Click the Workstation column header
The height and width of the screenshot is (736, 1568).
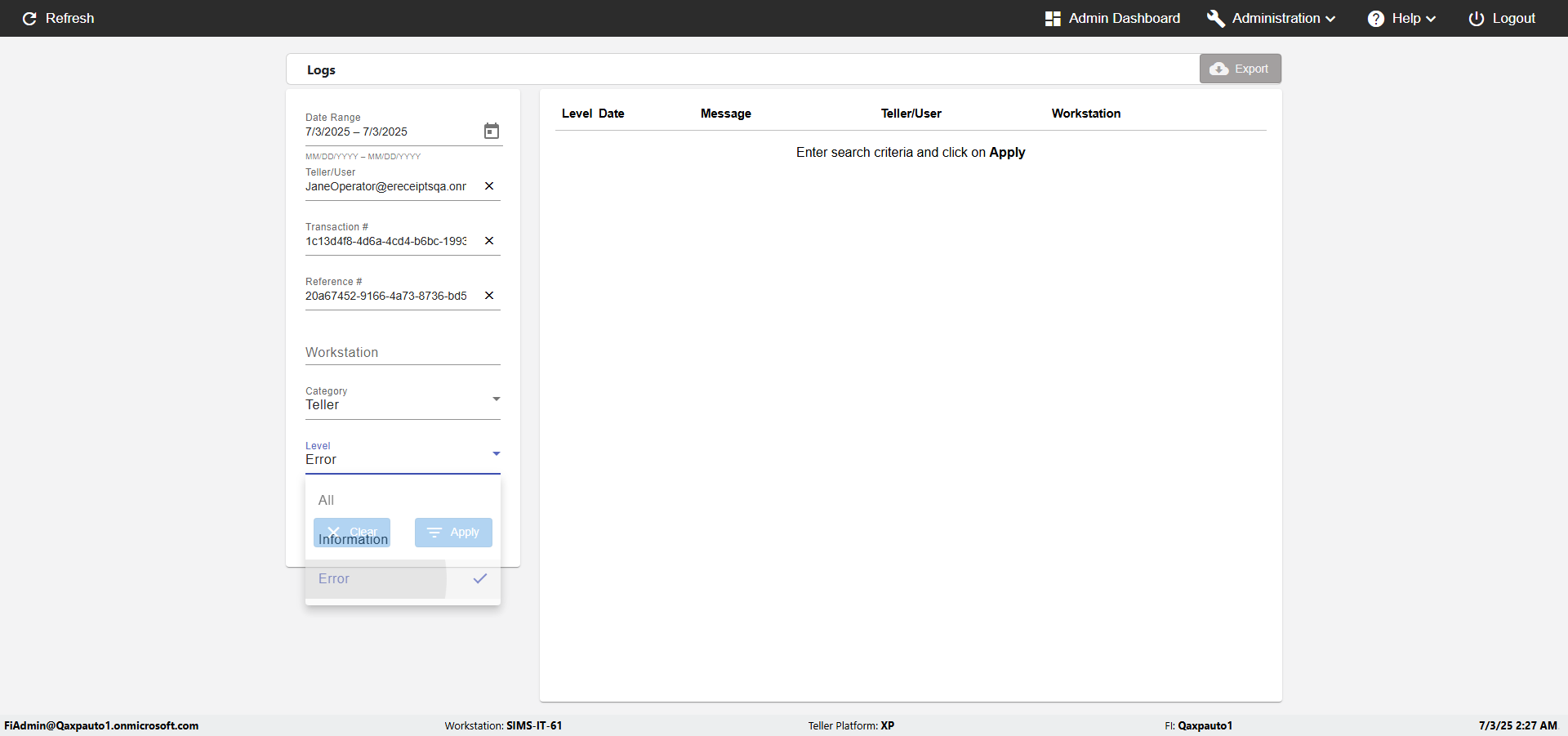(x=1086, y=114)
